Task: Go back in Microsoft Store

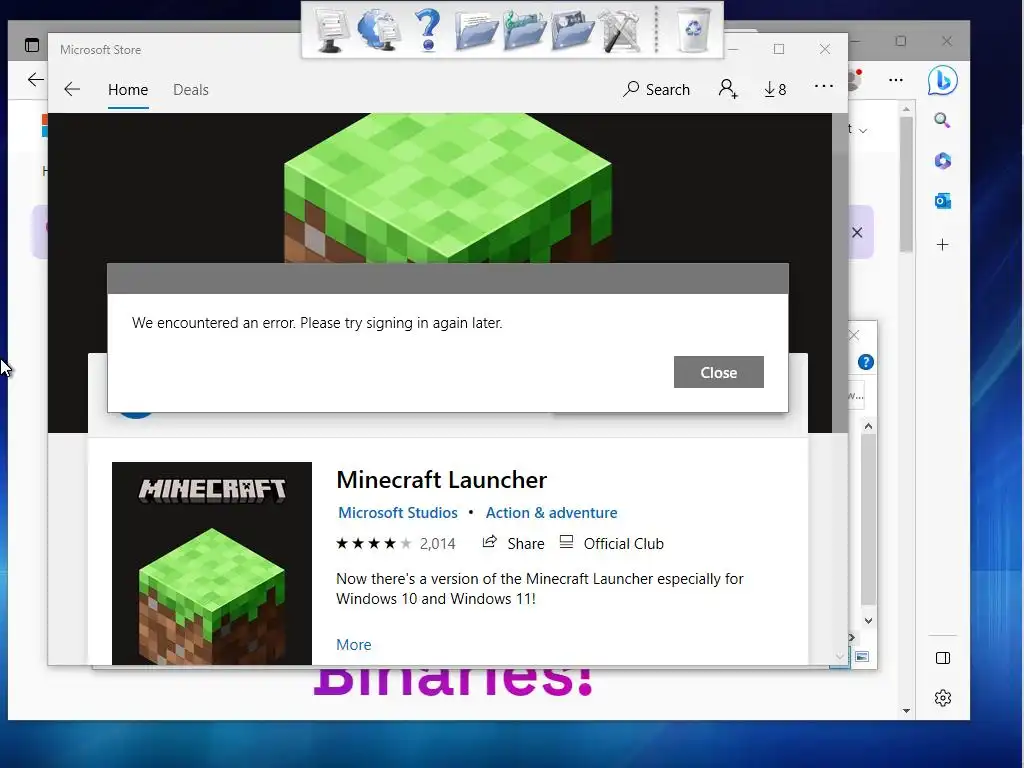Action: pos(72,89)
